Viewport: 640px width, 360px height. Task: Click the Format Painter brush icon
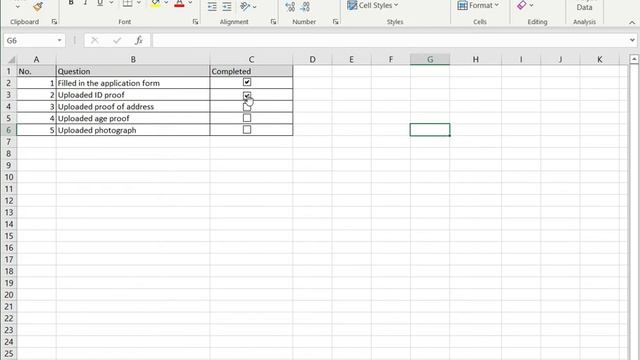click(38, 6)
